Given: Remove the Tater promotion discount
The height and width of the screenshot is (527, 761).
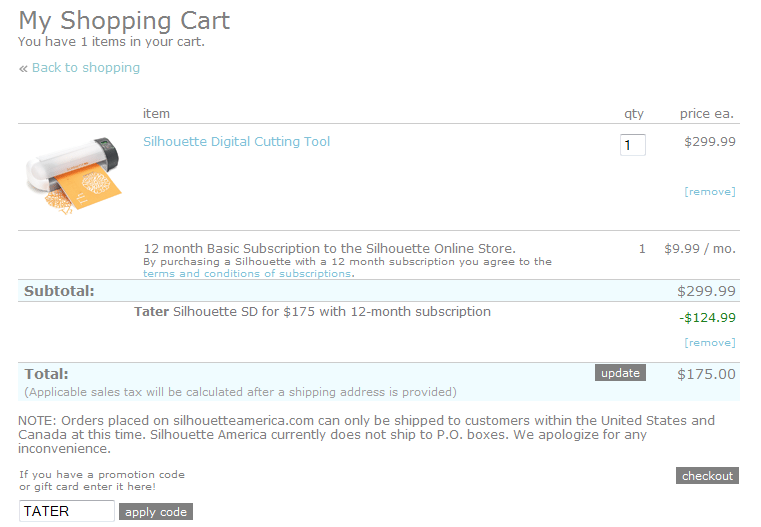Looking at the screenshot, I should 709,343.
